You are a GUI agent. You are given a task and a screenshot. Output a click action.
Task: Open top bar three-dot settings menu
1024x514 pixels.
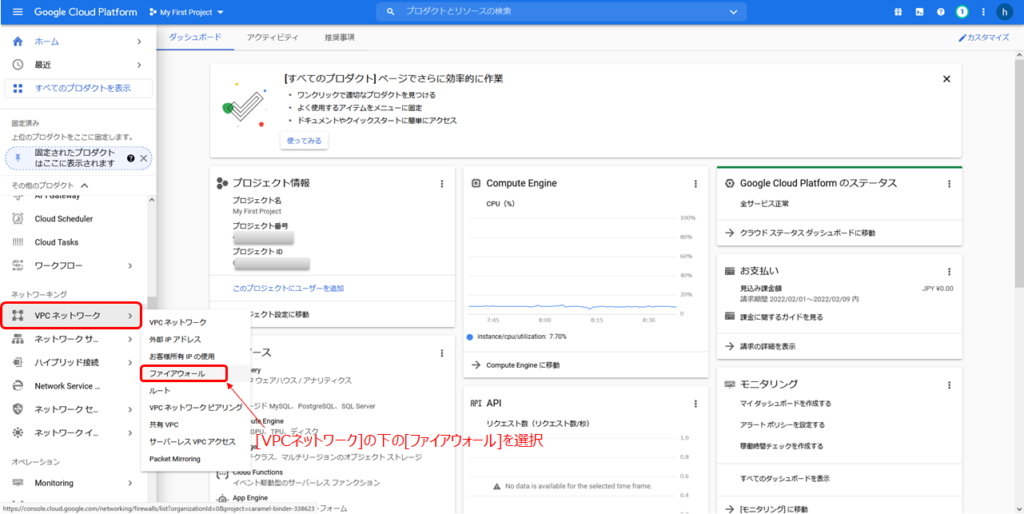coord(982,12)
